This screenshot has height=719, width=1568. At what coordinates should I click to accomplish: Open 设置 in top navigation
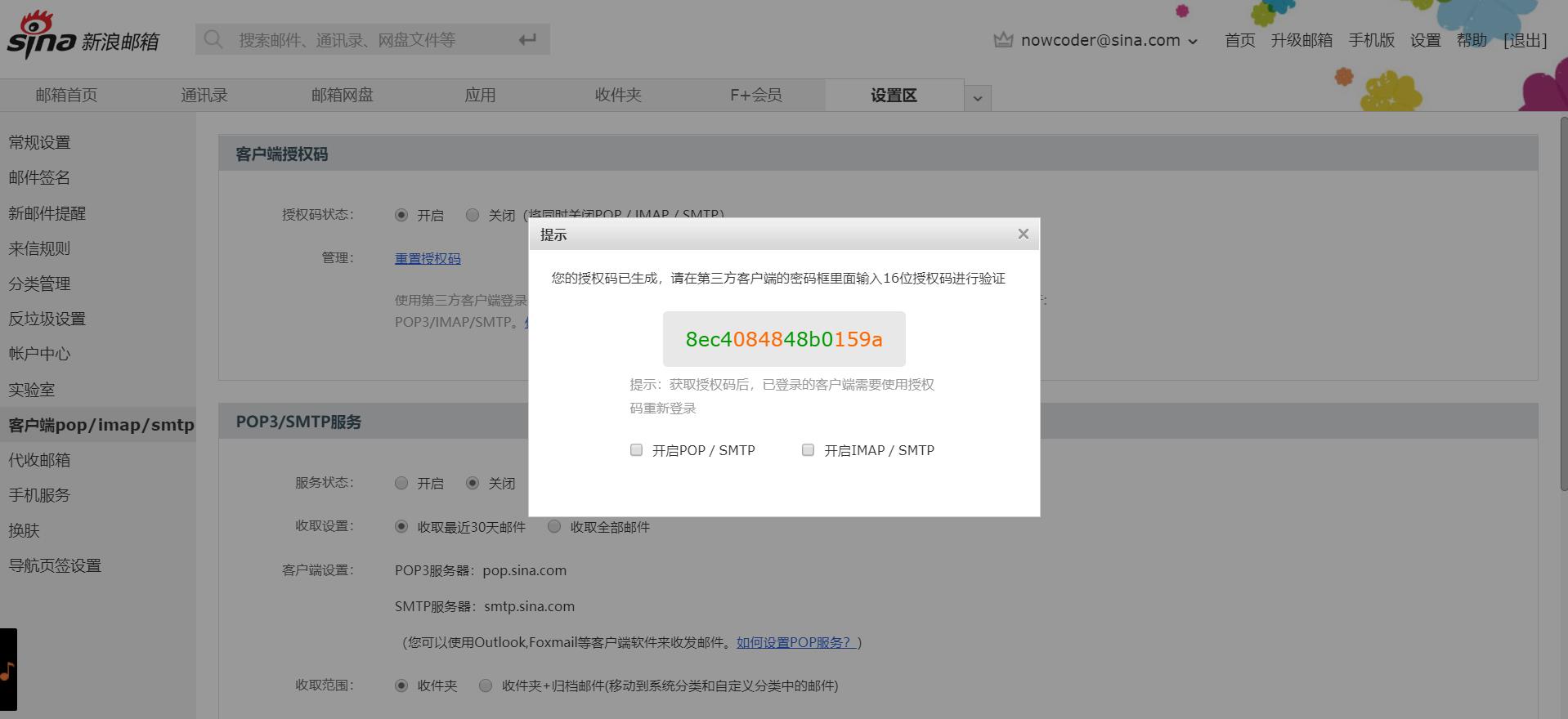[x=1425, y=40]
